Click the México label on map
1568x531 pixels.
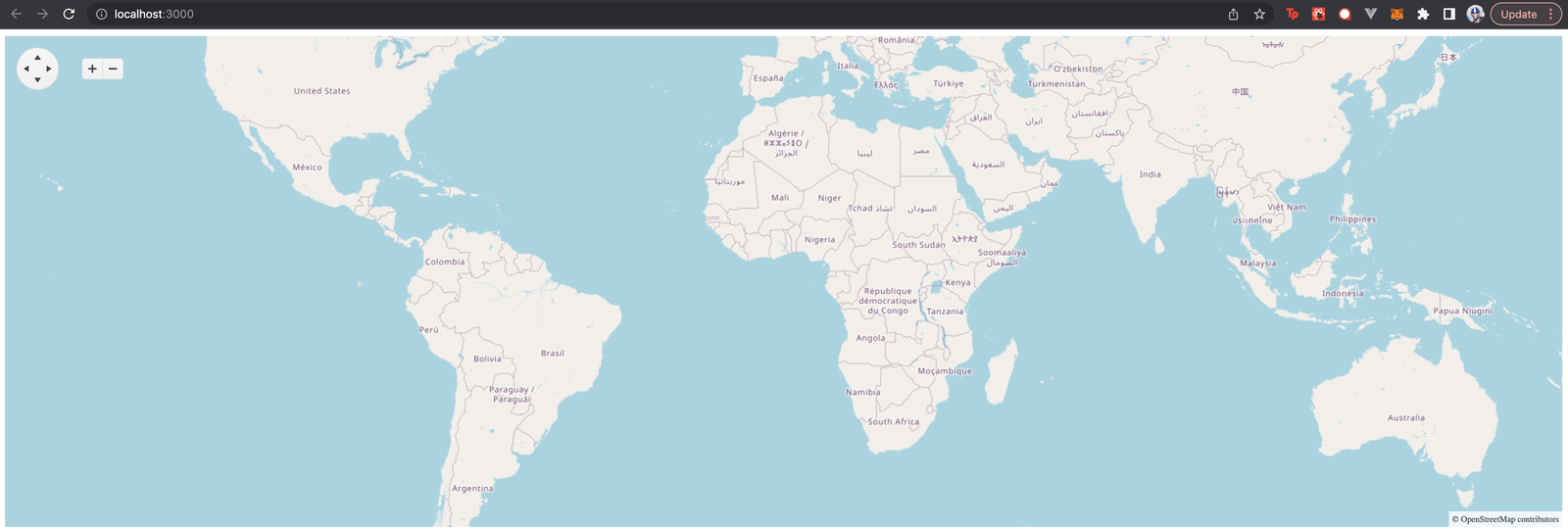[x=307, y=168]
